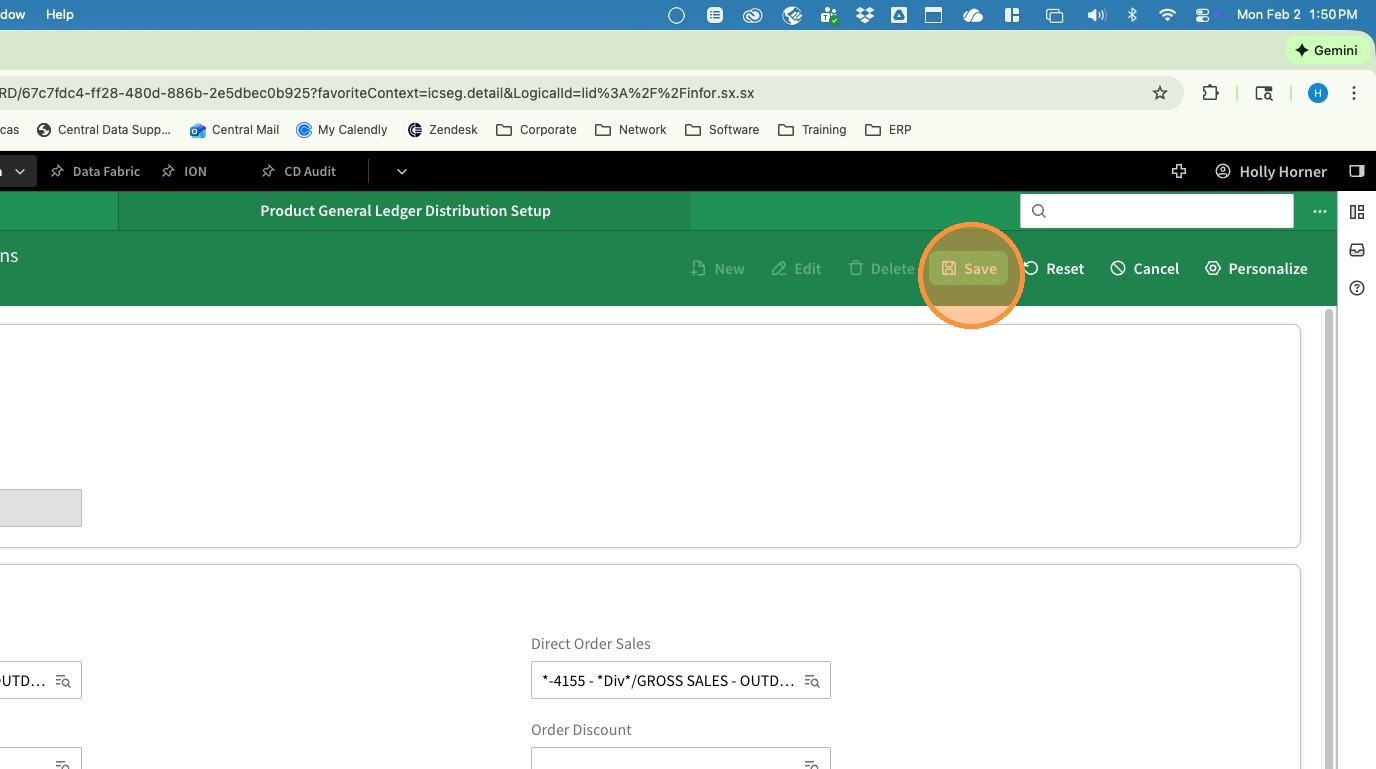The height and width of the screenshot is (769, 1376).
Task: Click the Dropbox menu bar icon
Action: tap(865, 15)
